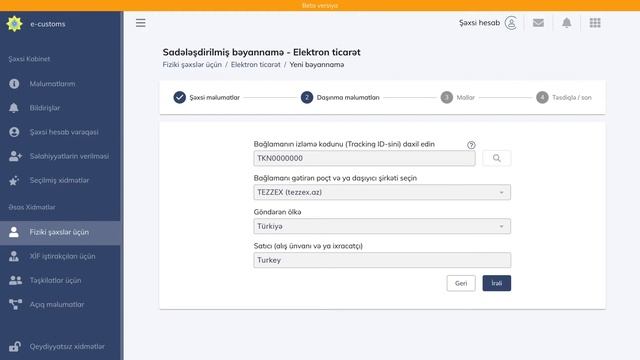Click the Qeydiyyatsız xidmətlər unlock icon

click(15, 346)
